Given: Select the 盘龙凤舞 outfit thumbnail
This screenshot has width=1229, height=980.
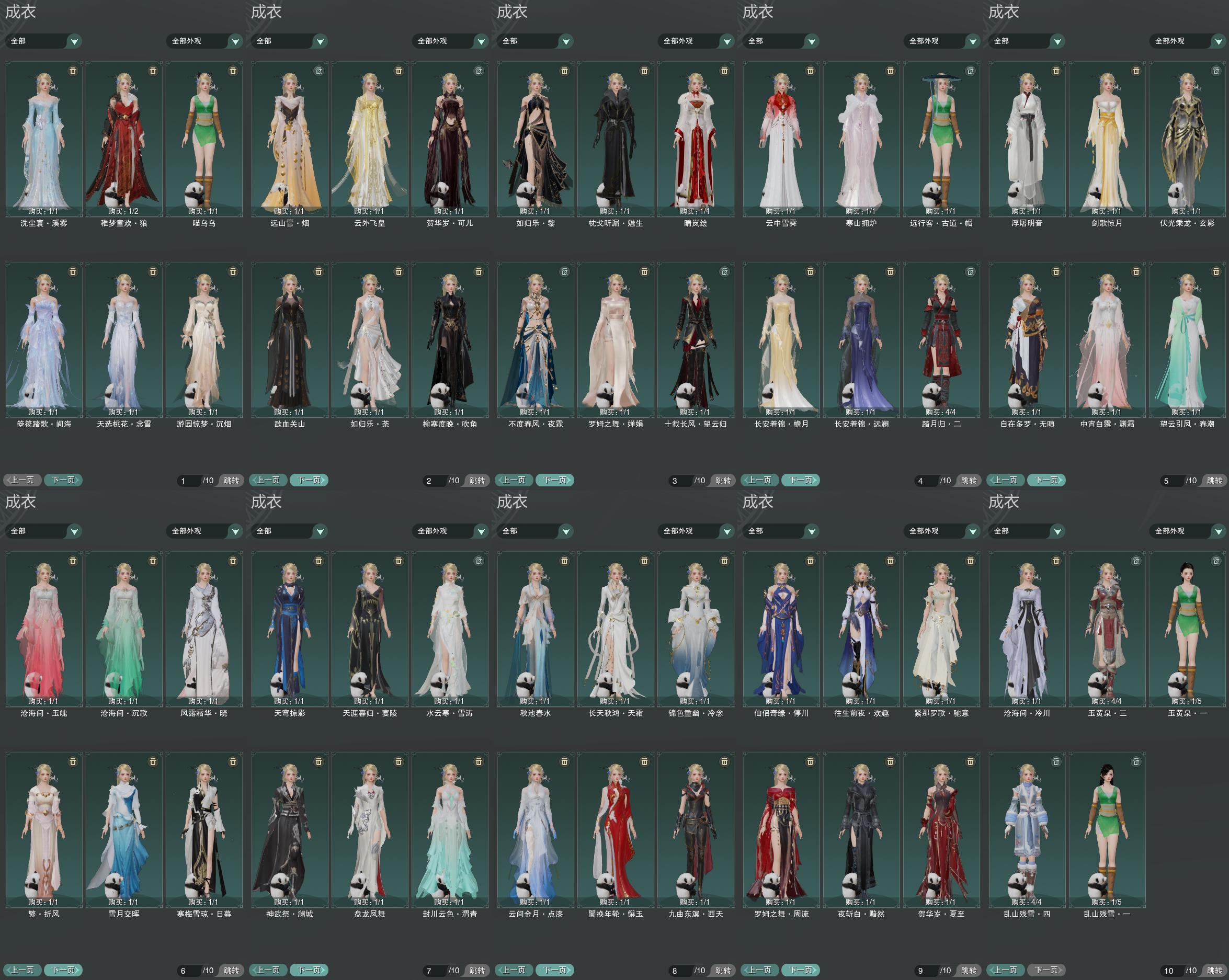Looking at the screenshot, I should click(369, 829).
